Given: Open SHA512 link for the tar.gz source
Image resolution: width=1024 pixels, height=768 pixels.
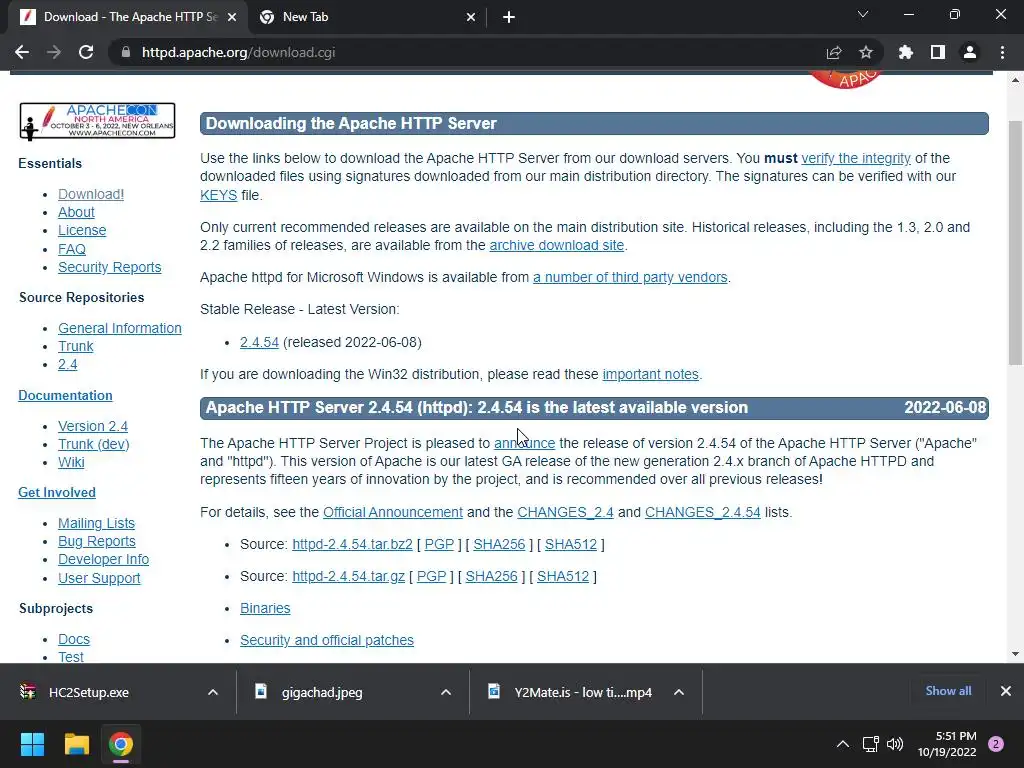Looking at the screenshot, I should (x=563, y=576).
